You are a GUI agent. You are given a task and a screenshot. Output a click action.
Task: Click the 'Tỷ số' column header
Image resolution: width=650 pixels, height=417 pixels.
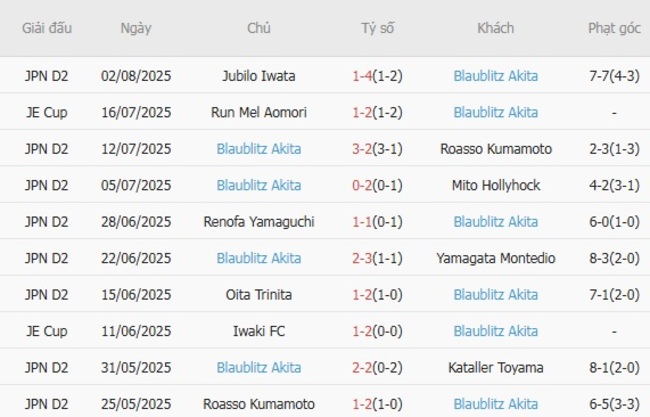point(378,28)
